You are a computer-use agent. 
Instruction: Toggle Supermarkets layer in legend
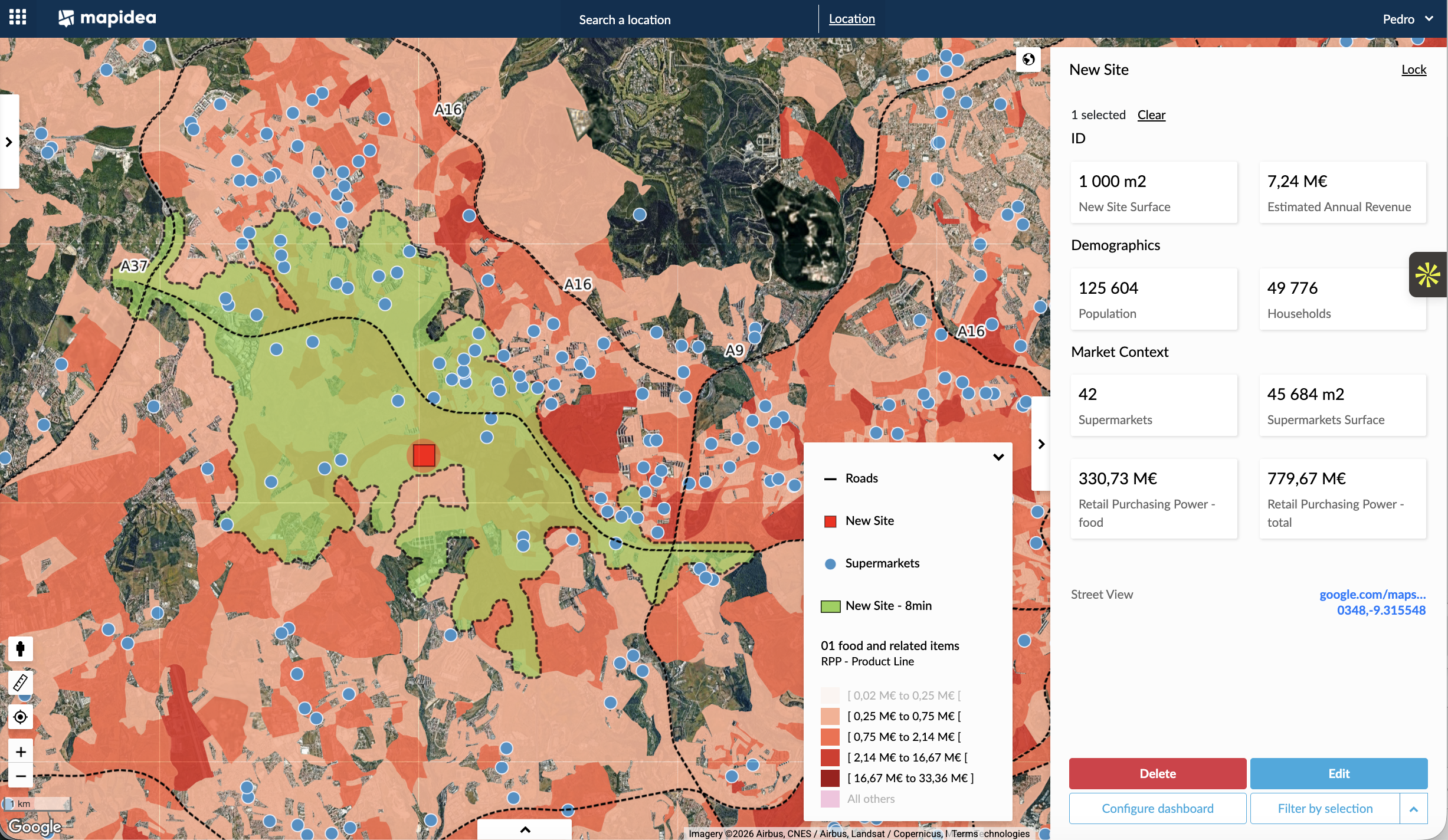882,563
